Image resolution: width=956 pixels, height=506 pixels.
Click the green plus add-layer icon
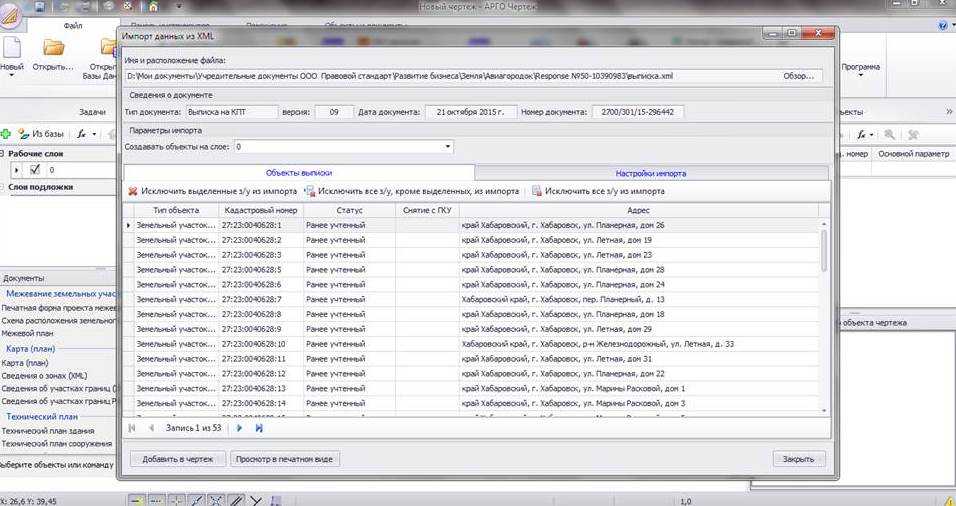coord(6,133)
